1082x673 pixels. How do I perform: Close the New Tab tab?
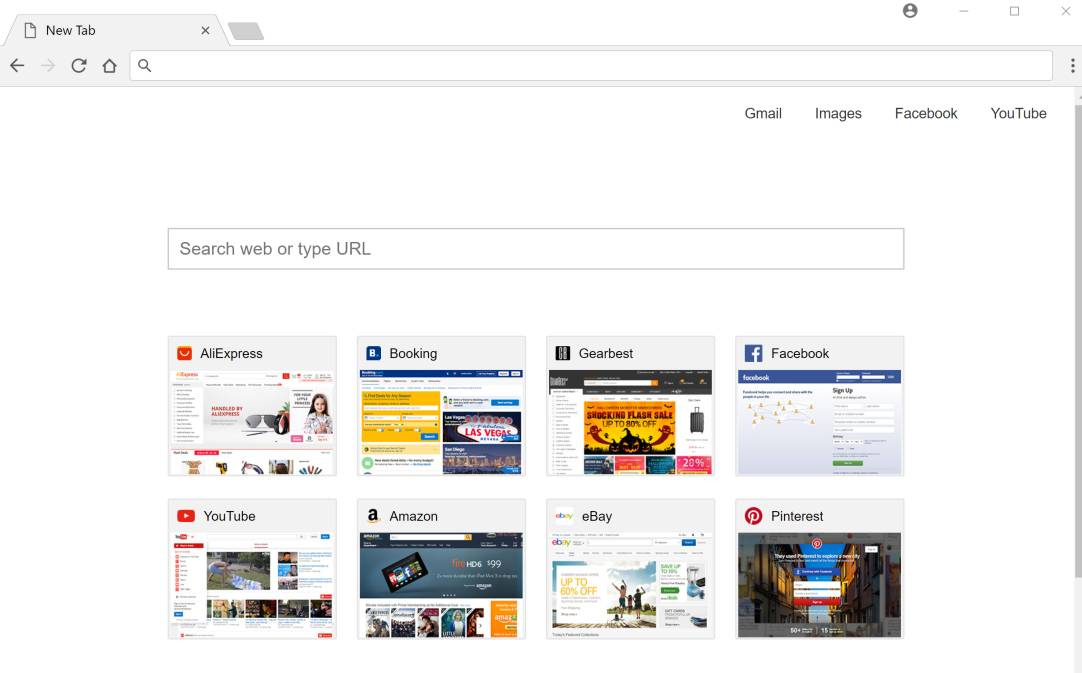tap(205, 30)
